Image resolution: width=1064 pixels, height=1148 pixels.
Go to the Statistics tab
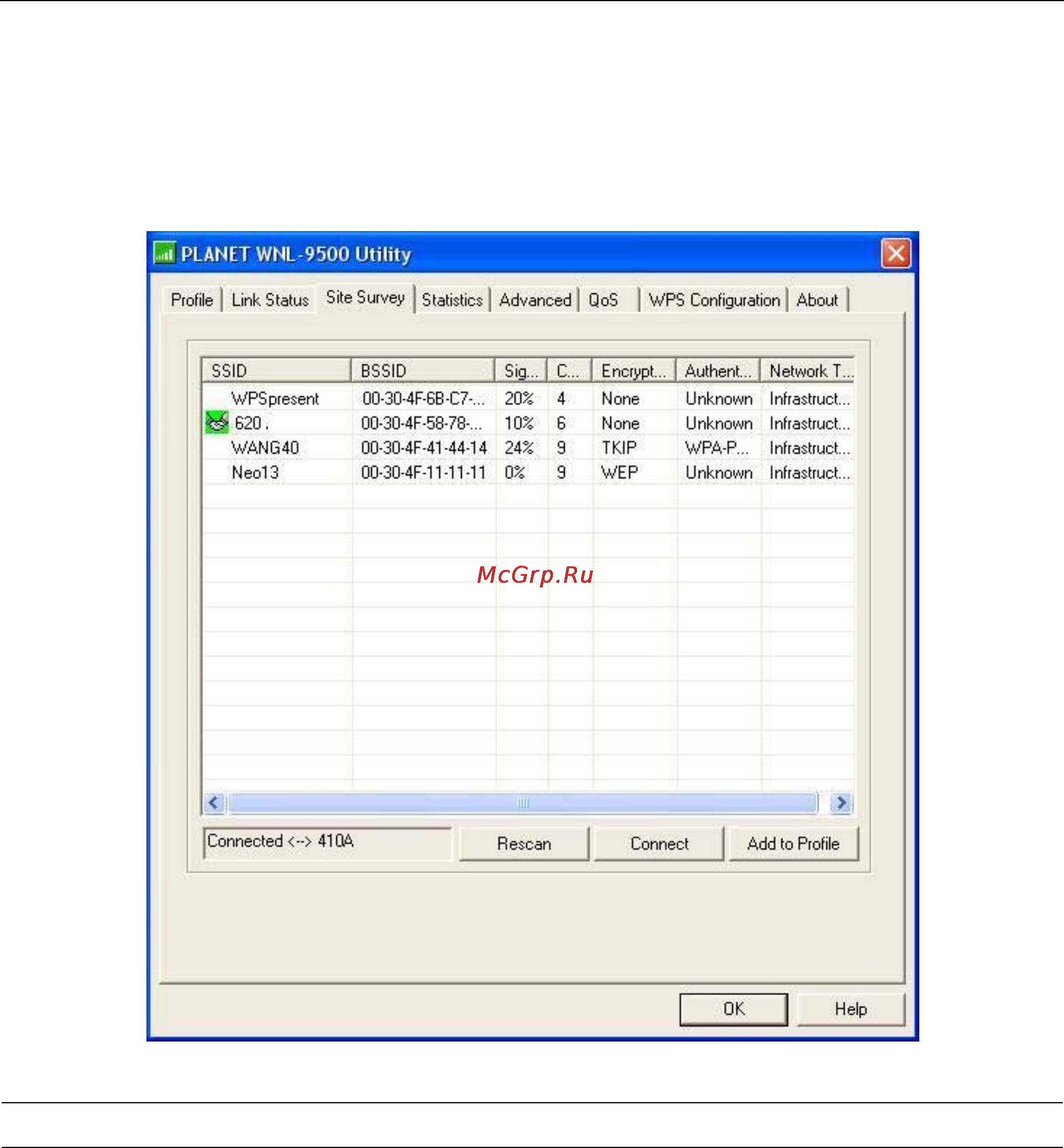452,300
